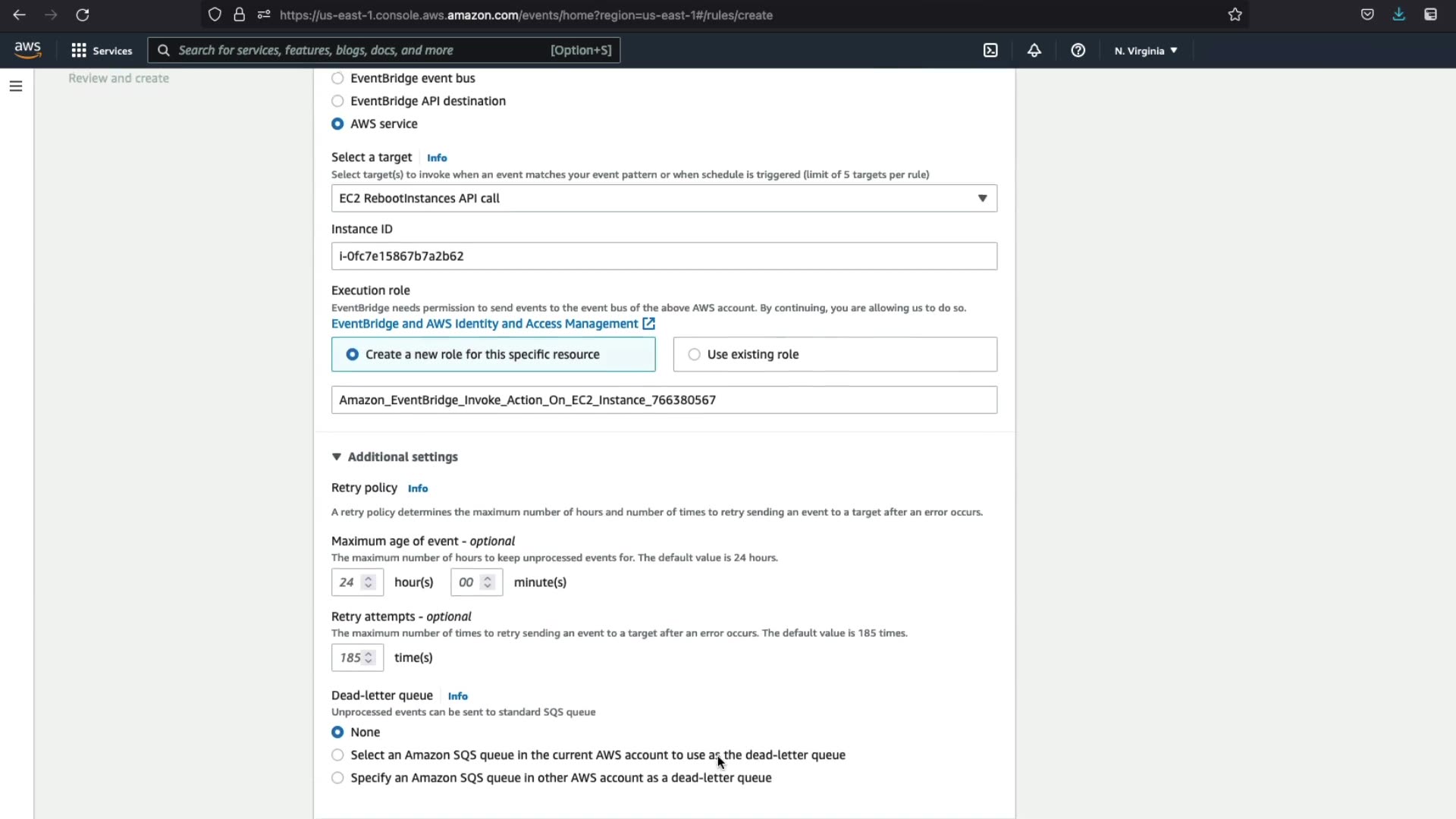This screenshot has height=819, width=1456.
Task: Click Info link beside Dead-letter queue
Action: tap(457, 696)
